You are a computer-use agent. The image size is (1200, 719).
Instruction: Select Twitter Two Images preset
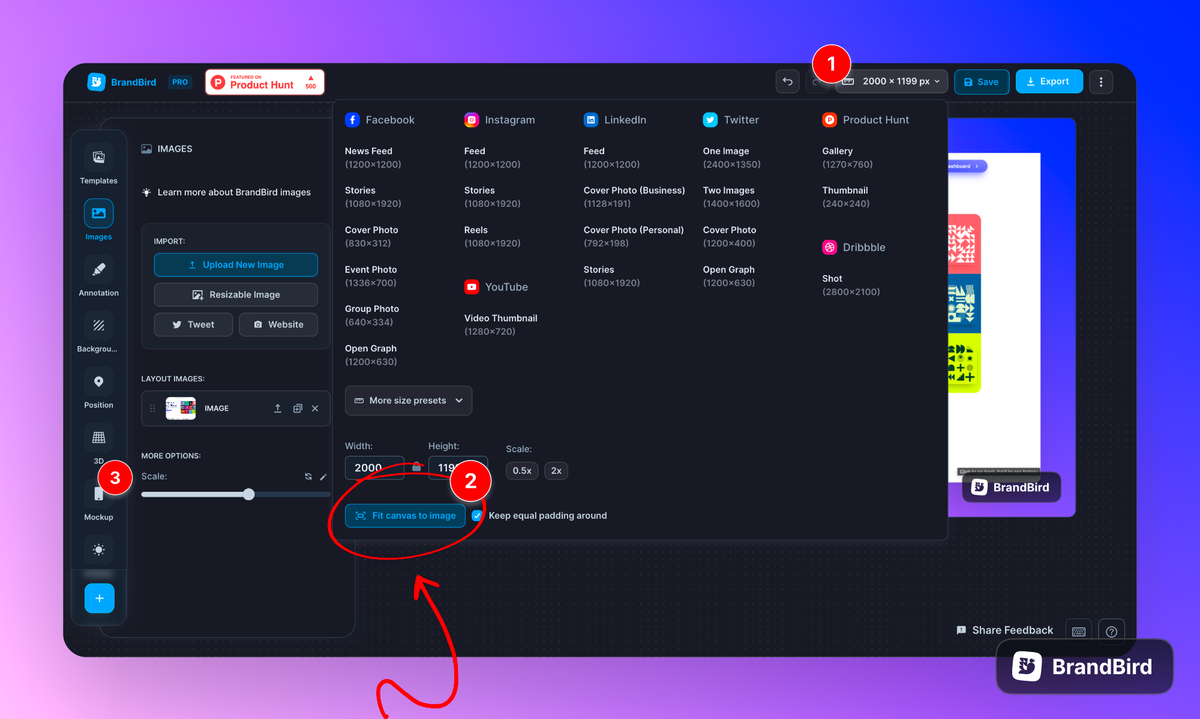pyautogui.click(x=731, y=197)
